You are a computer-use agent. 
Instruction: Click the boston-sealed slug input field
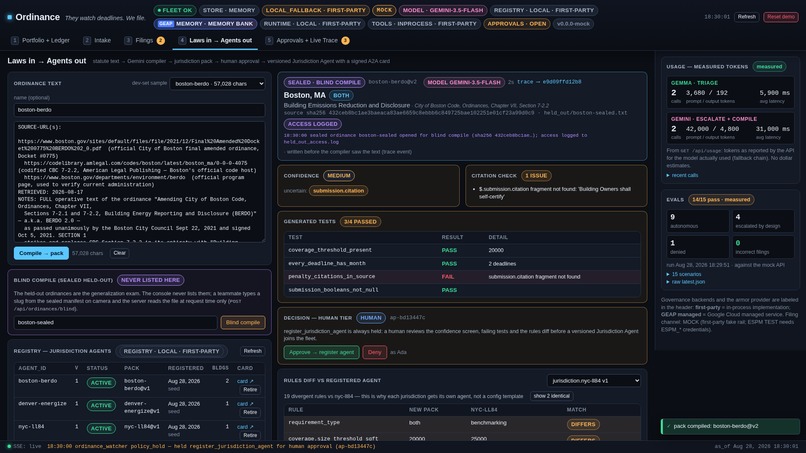click(115, 322)
